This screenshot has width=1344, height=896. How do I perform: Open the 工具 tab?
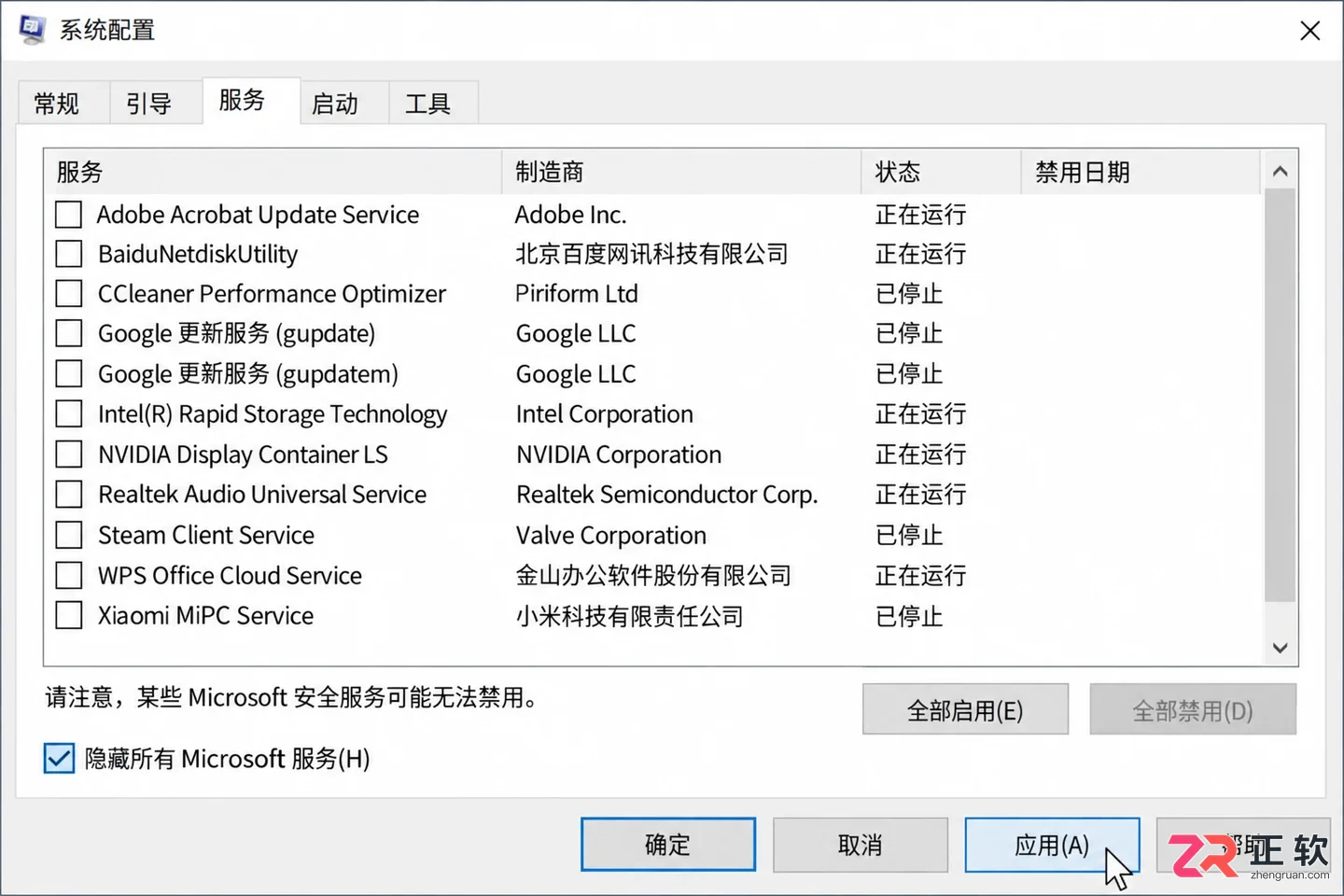tap(433, 103)
